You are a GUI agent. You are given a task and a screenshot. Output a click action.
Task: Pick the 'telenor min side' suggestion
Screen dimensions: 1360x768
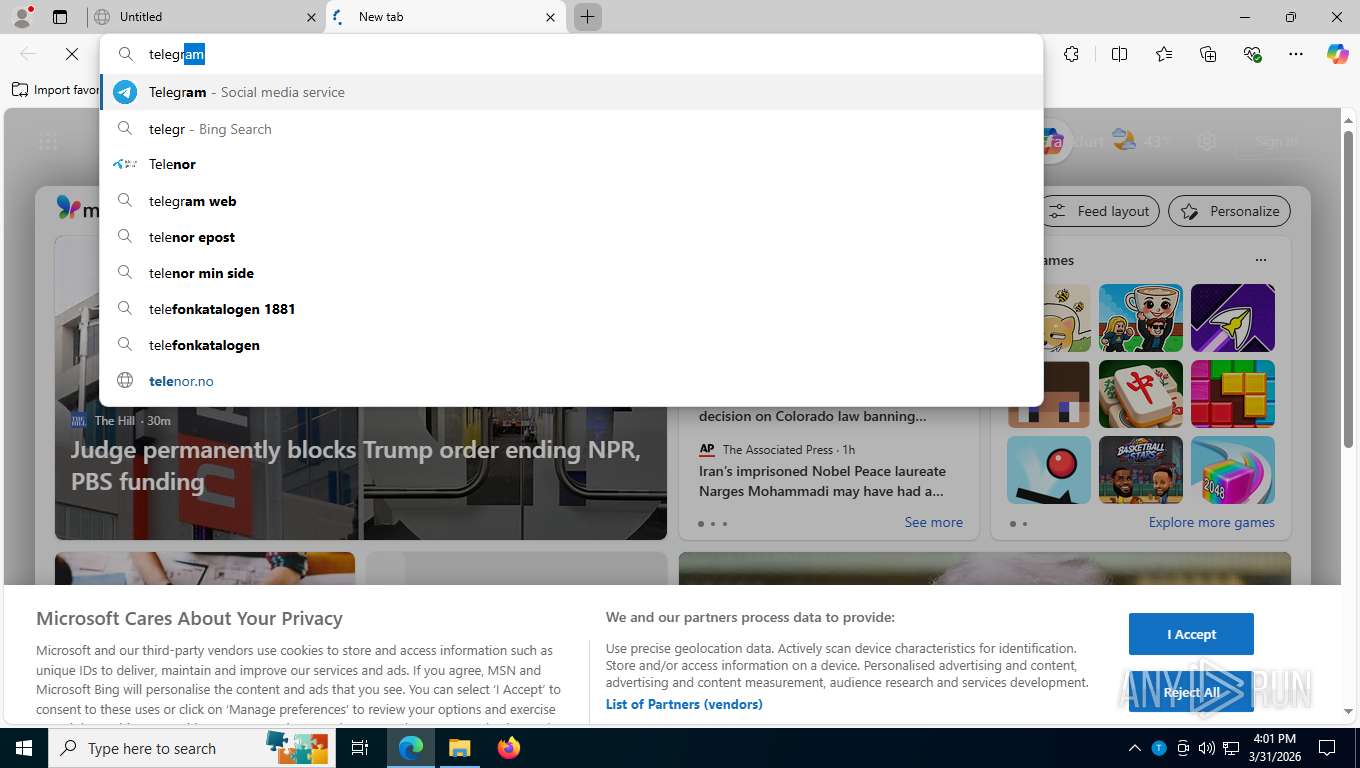click(x=572, y=273)
